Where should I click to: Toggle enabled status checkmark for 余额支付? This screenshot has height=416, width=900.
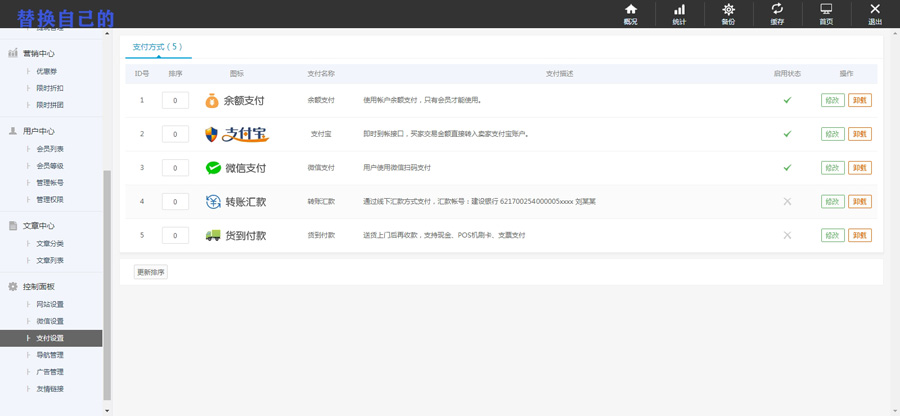click(x=787, y=100)
